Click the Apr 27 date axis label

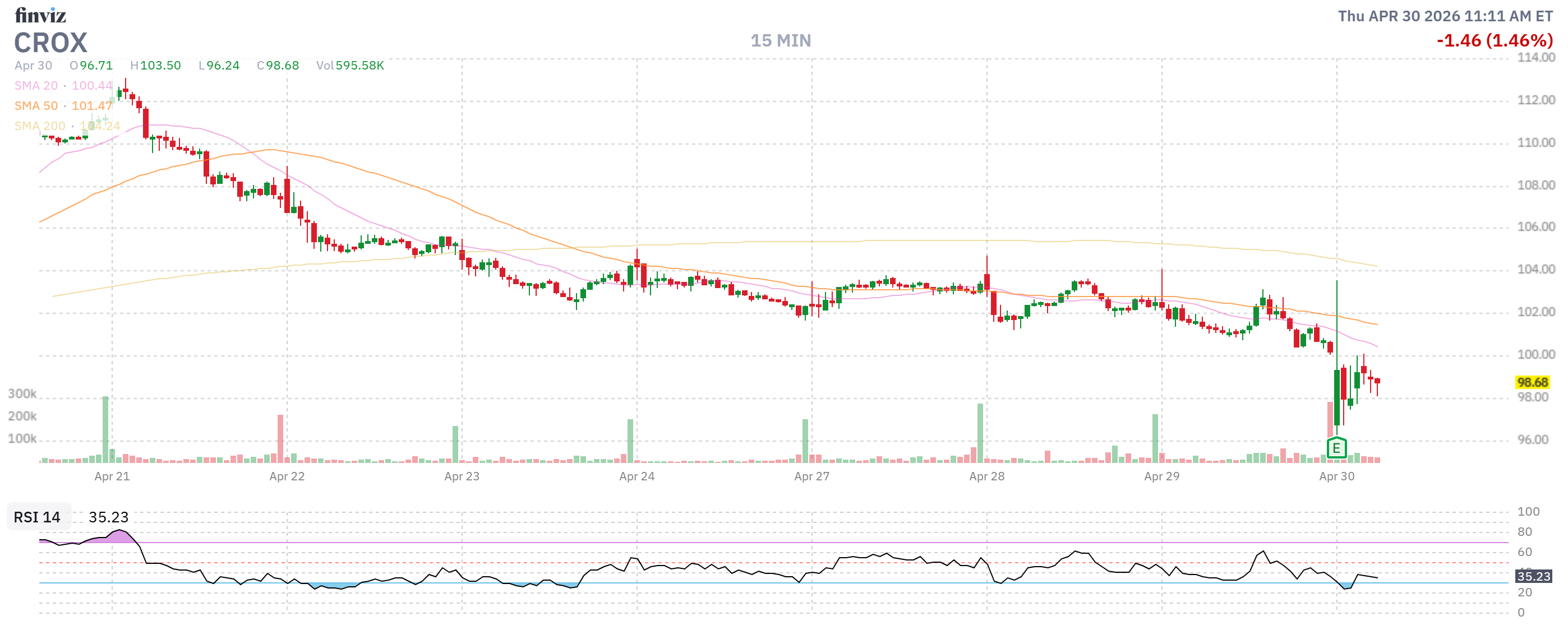[x=811, y=476]
